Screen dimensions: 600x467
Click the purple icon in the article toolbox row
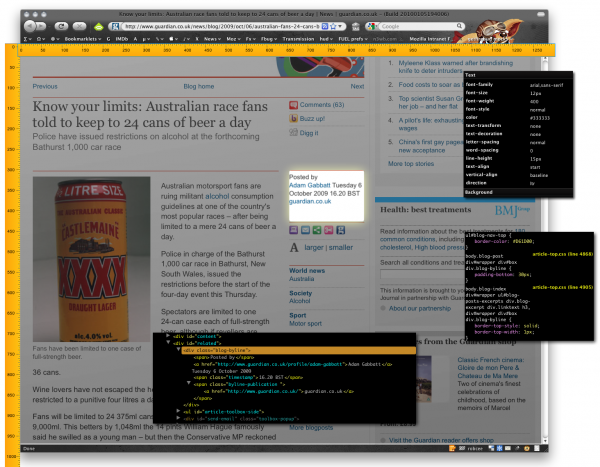click(x=294, y=228)
